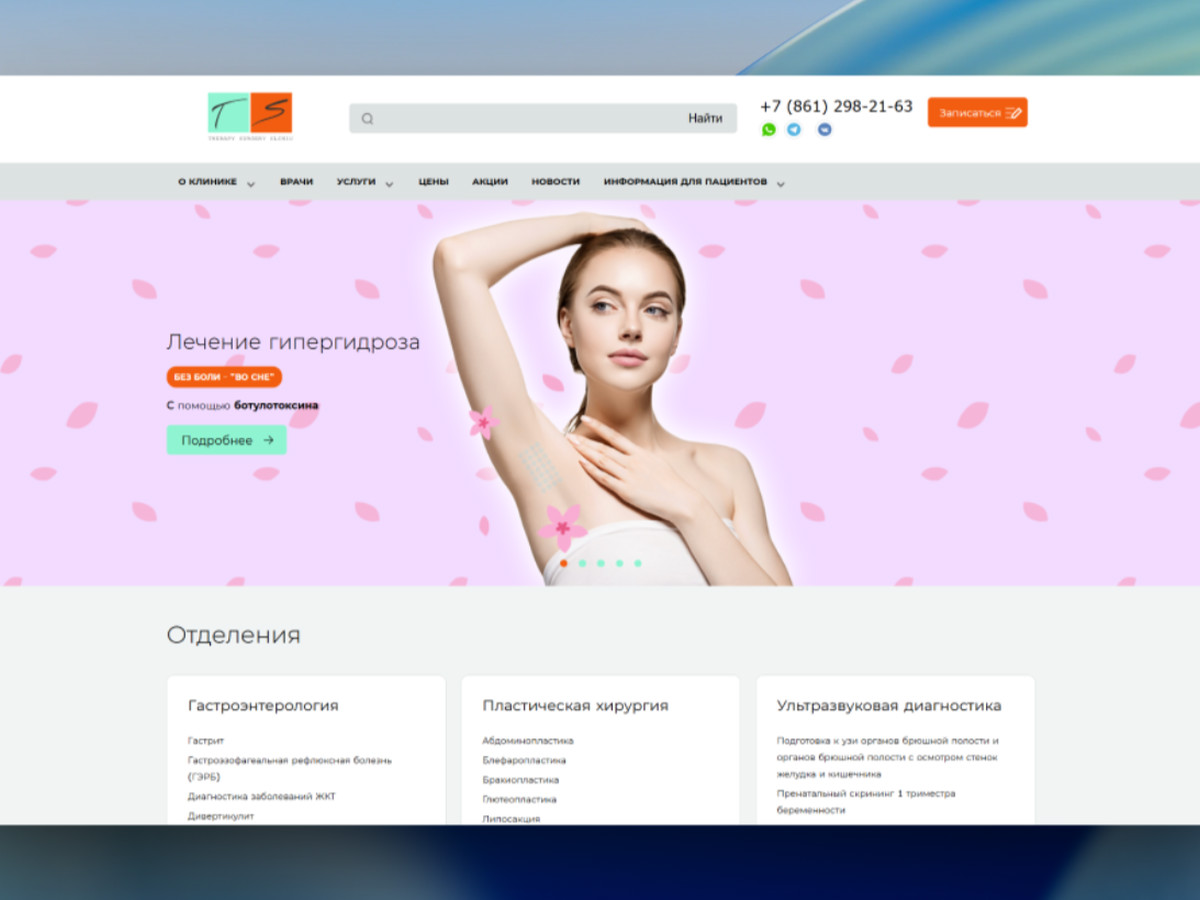Open the Цены menu item

(x=433, y=182)
